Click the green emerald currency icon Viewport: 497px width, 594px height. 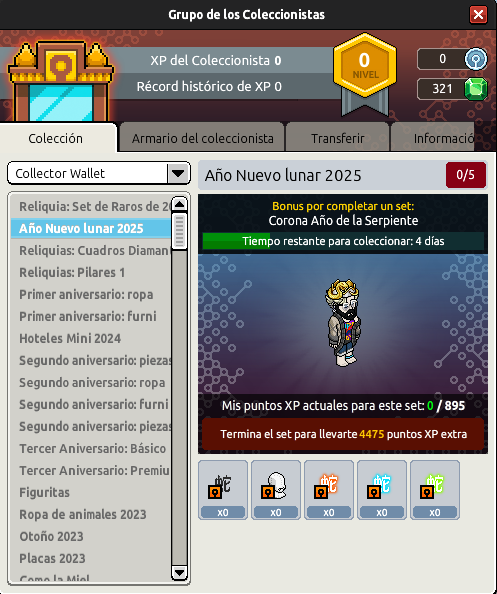click(476, 89)
